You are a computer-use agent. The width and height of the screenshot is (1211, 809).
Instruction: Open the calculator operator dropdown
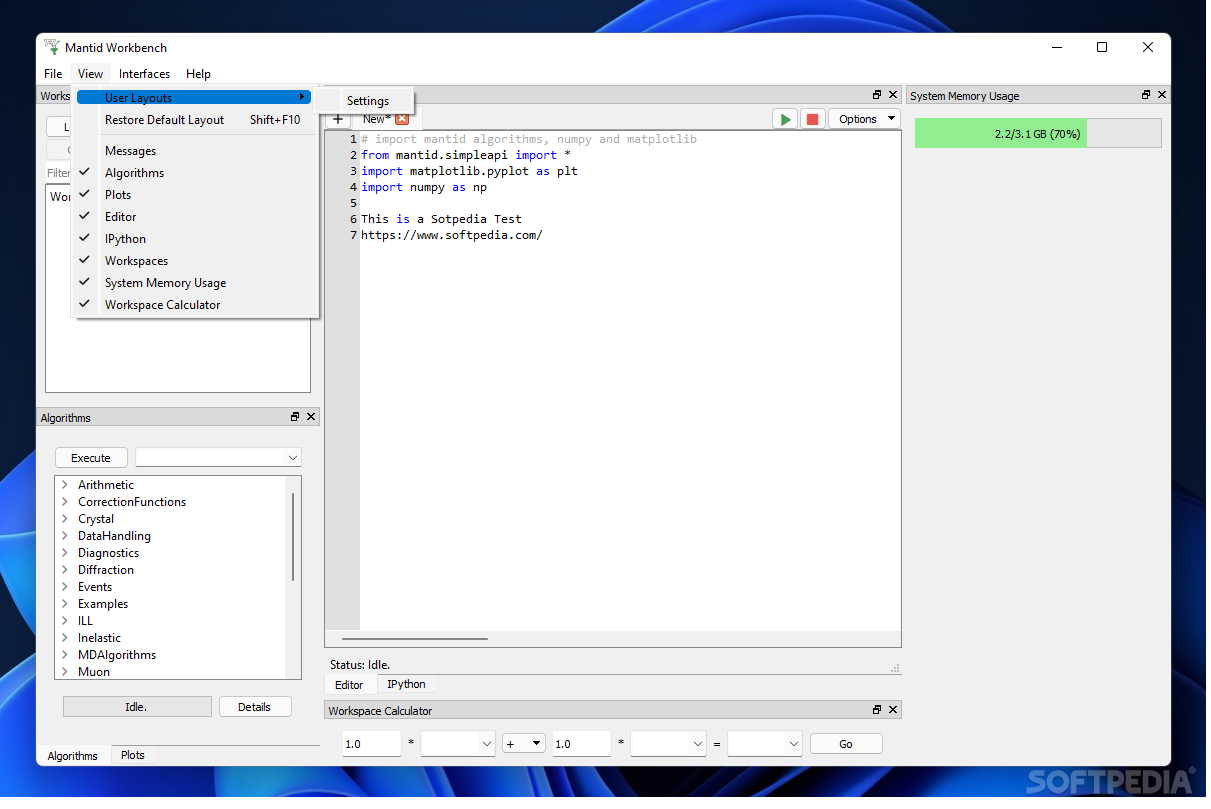[x=524, y=744]
